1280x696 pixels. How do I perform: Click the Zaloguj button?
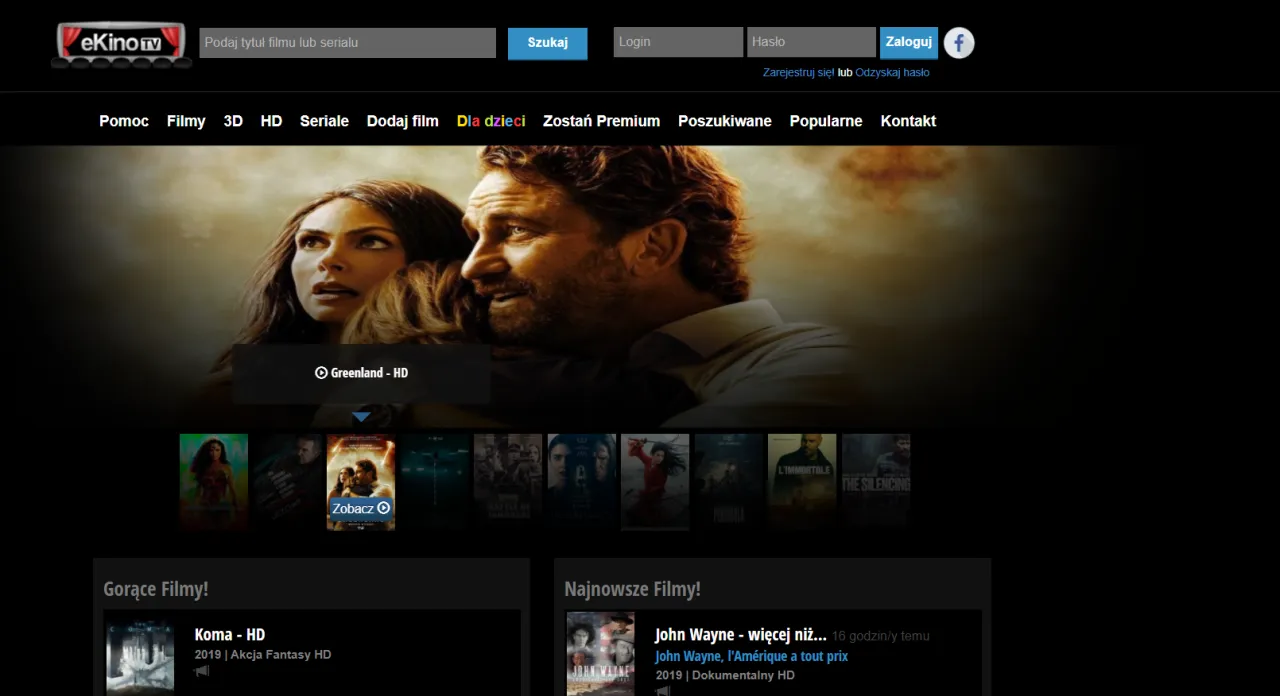click(909, 42)
